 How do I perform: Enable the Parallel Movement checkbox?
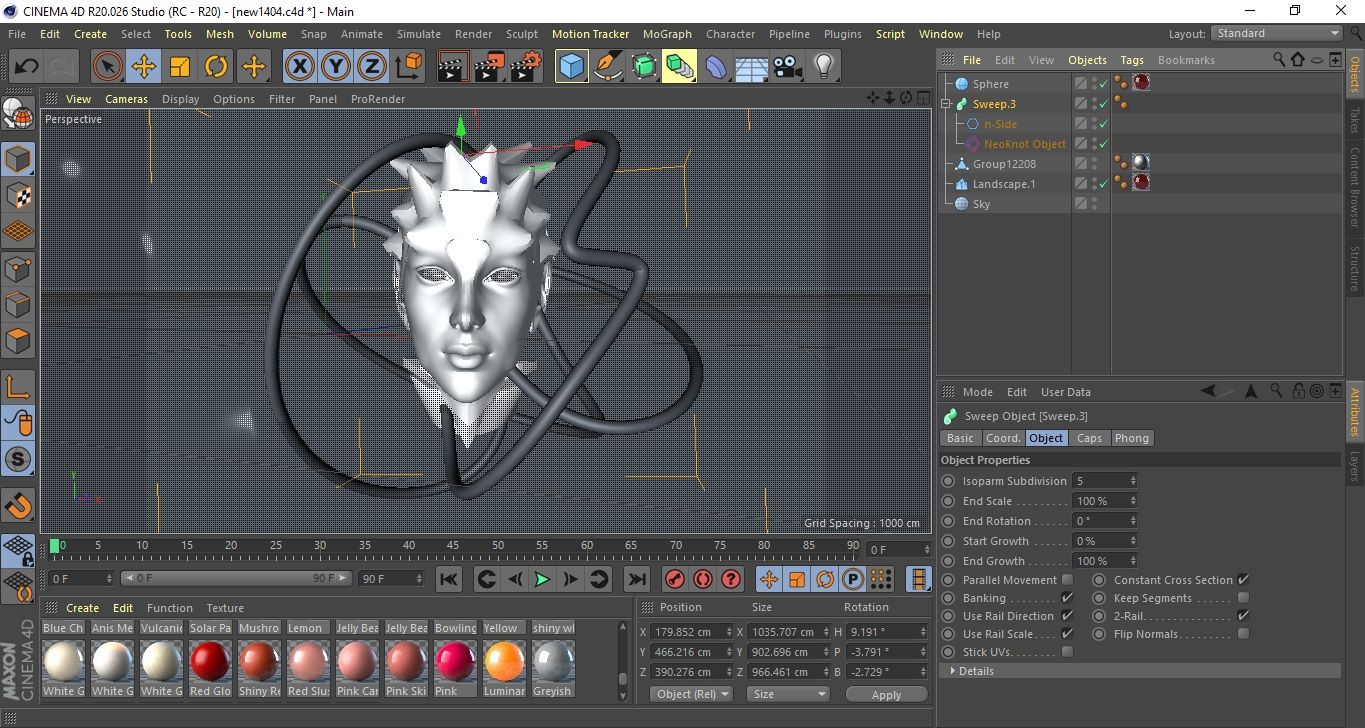1067,580
